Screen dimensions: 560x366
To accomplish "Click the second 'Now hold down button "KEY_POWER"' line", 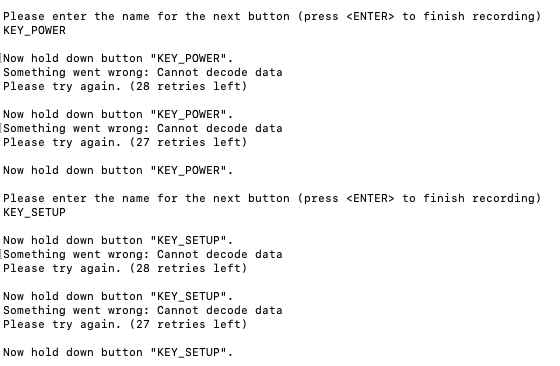I will 118,115.
